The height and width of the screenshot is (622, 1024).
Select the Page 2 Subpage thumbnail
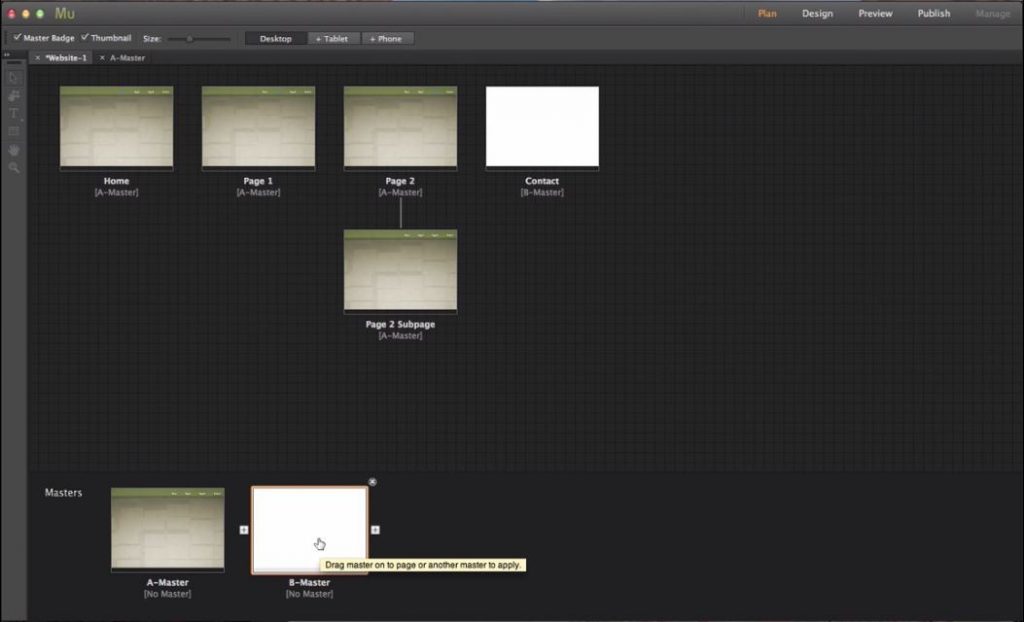click(x=400, y=270)
